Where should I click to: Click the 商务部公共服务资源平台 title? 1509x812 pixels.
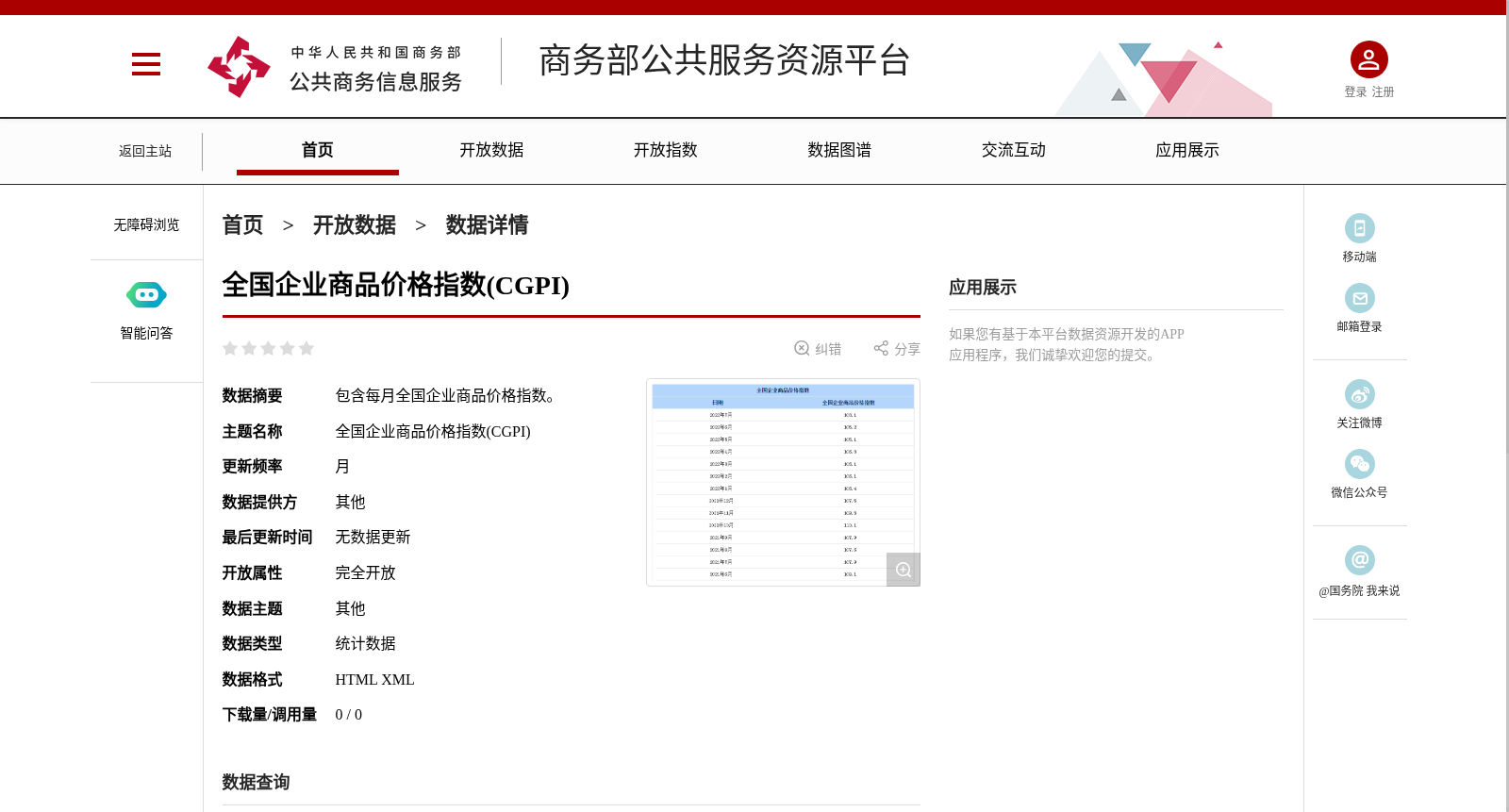[724, 60]
